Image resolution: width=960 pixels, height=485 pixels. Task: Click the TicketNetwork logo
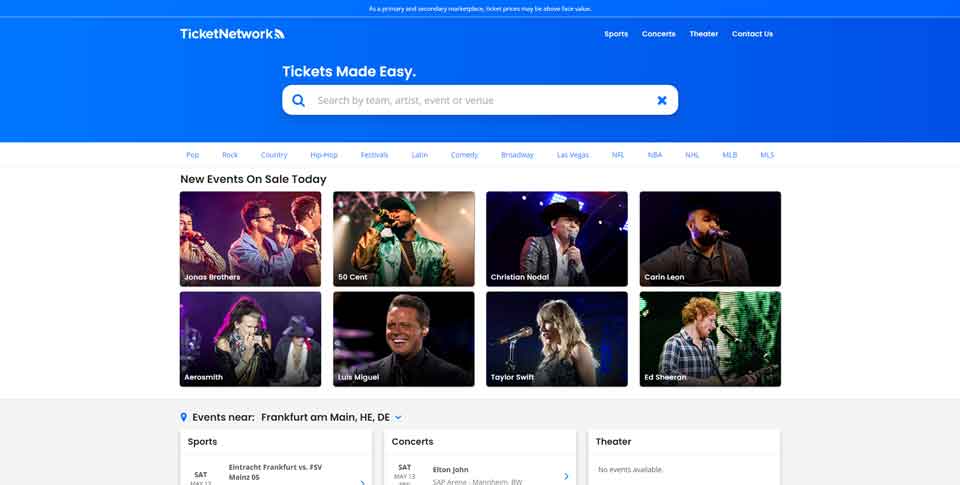pyautogui.click(x=232, y=34)
